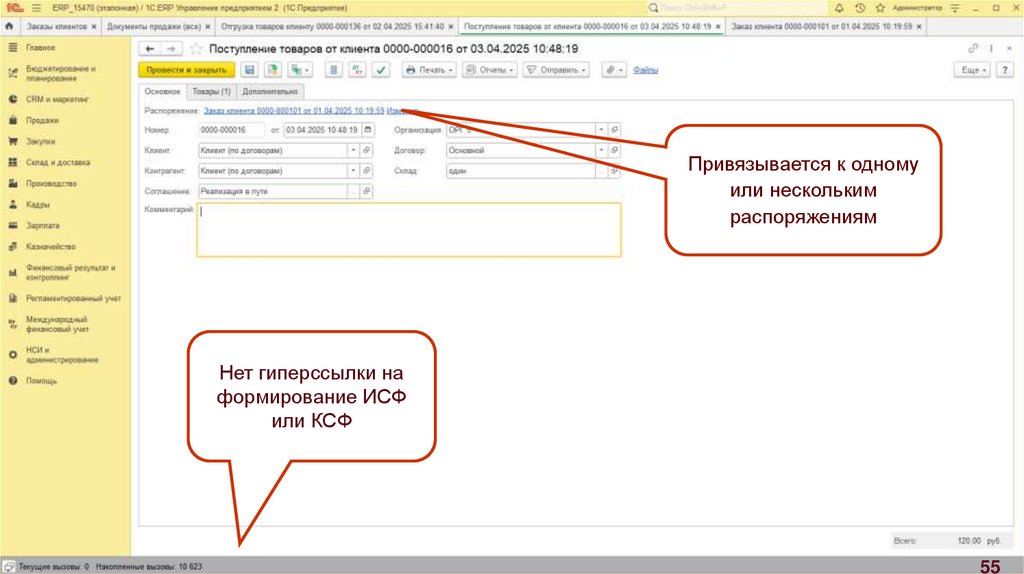Screen dimensions: 1024x574
Task: Switch to Документы продажи (все) tab
Action: click(154, 27)
